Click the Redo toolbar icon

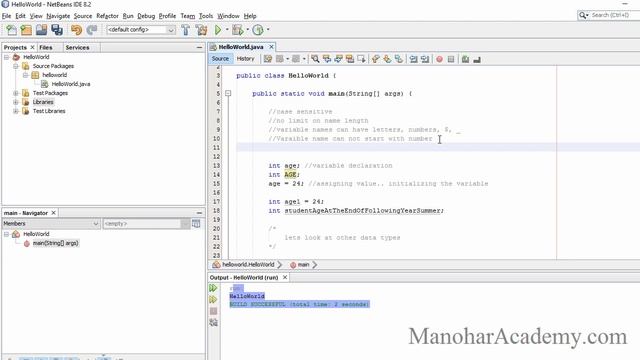point(92,30)
